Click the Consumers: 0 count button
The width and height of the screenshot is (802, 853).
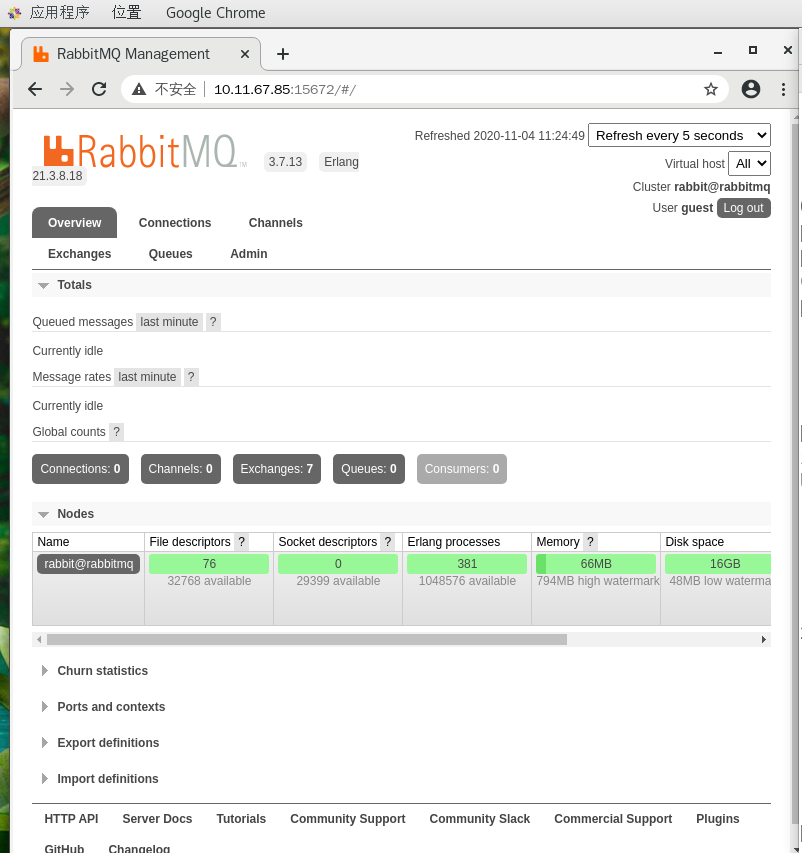coord(462,469)
